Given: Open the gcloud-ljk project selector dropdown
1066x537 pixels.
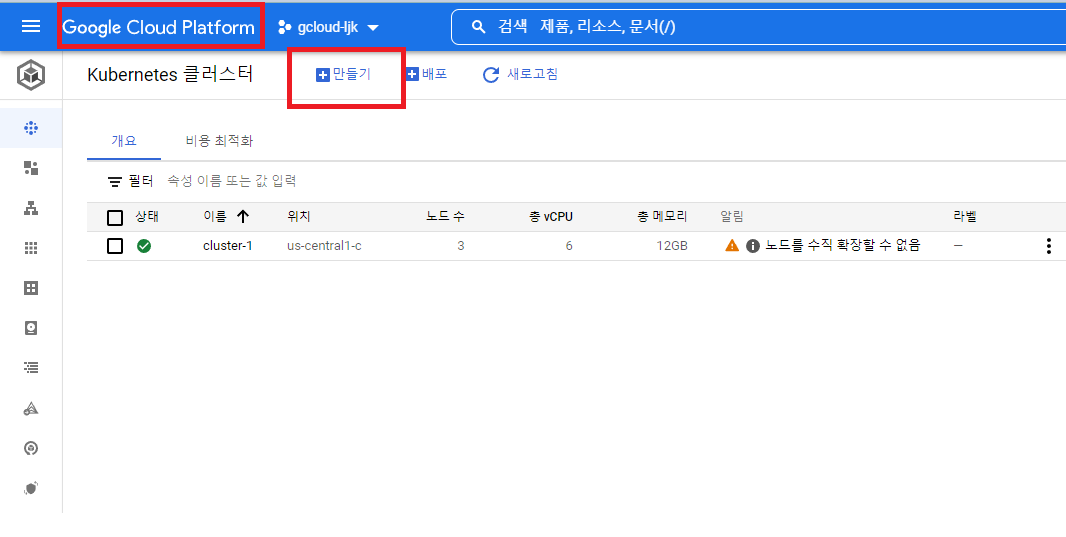Looking at the screenshot, I should tap(328, 27).
